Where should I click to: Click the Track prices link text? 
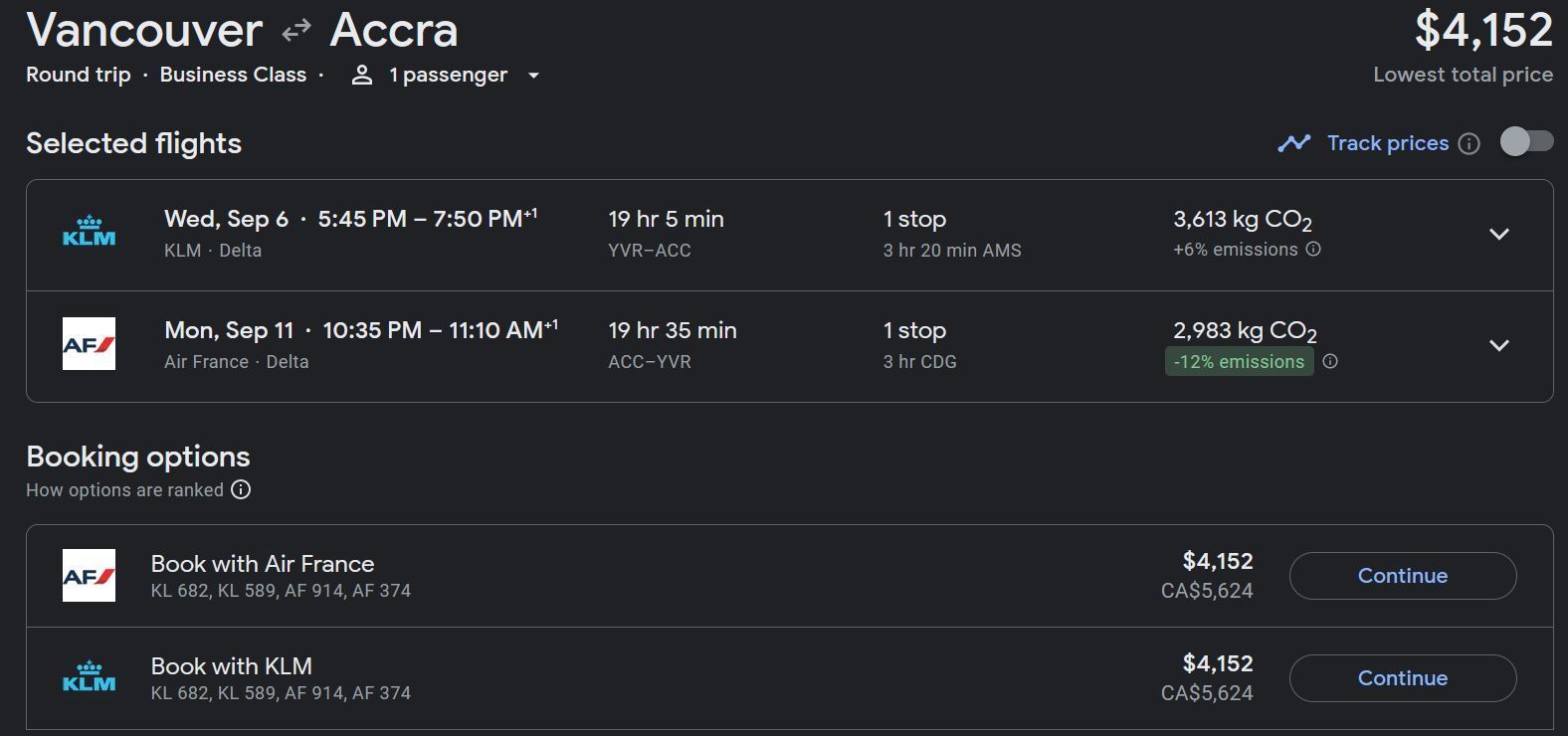[x=1388, y=143]
